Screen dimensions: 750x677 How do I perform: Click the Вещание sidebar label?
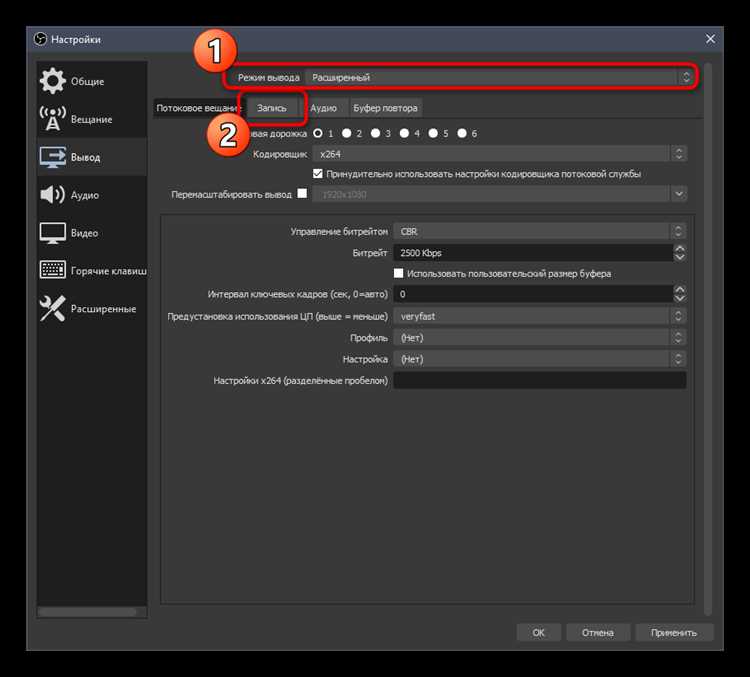(91, 119)
